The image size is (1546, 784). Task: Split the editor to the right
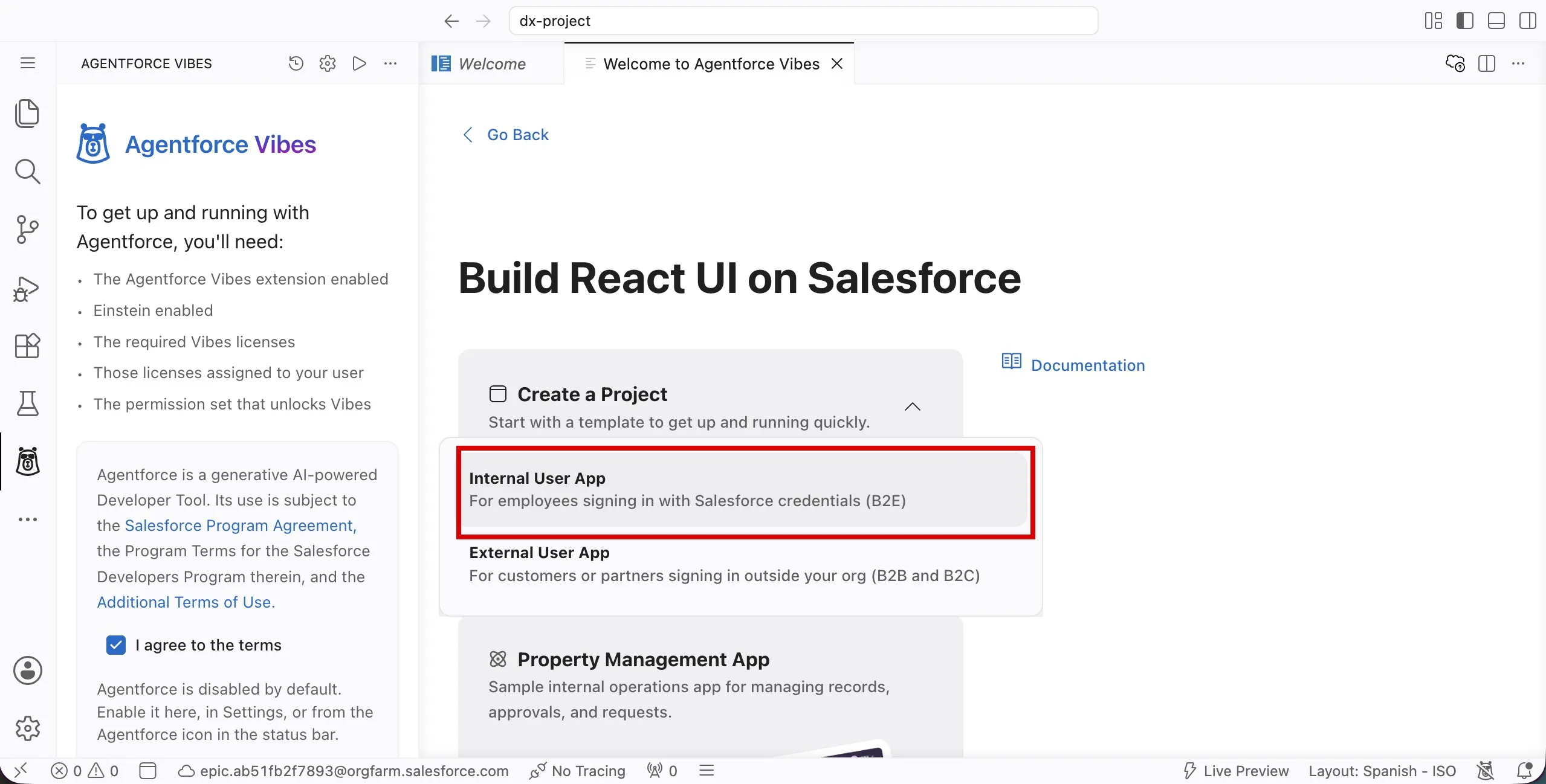click(1487, 63)
